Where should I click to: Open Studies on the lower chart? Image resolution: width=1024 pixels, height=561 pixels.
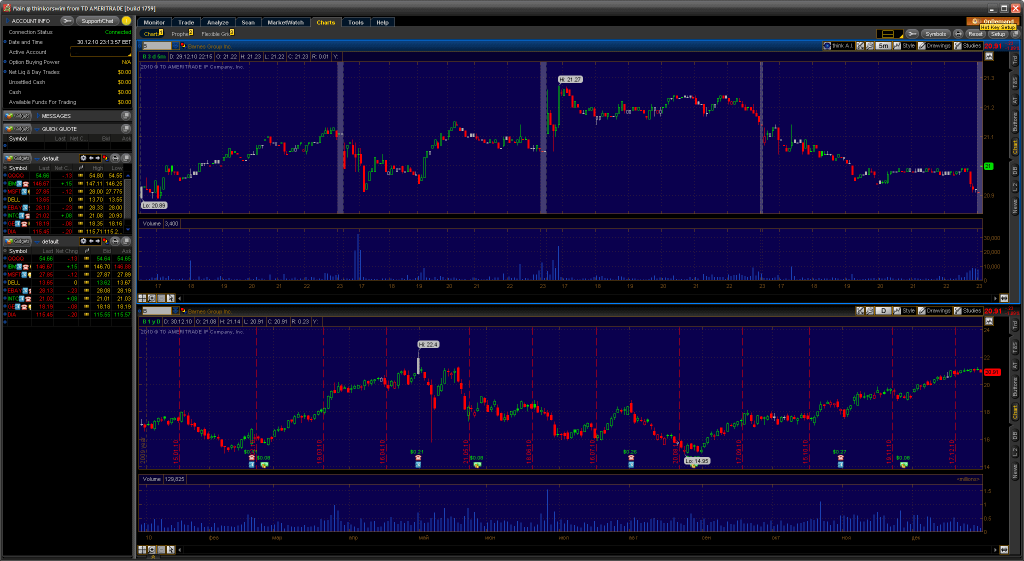pos(967,311)
